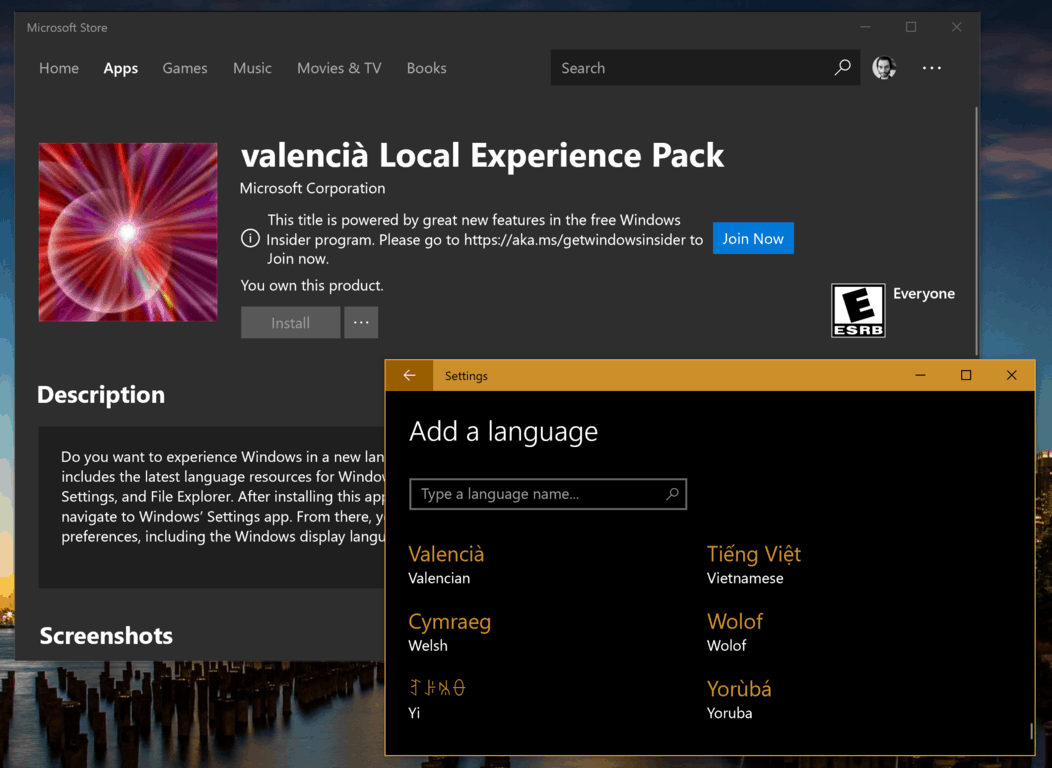The image size is (1052, 768).
Task: Open the Games tab
Action: 185,68
